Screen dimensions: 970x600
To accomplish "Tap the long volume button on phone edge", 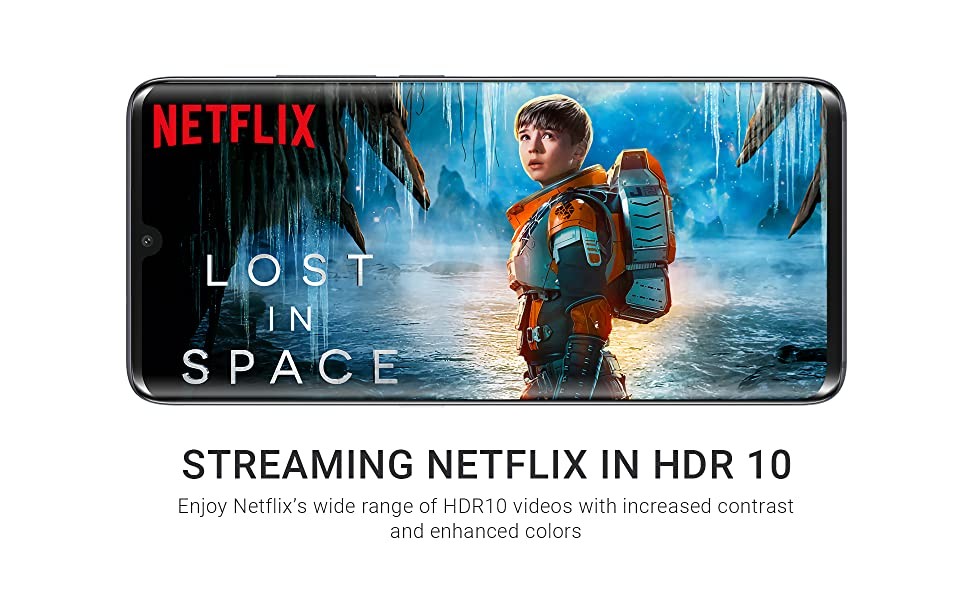I will click(x=326, y=76).
